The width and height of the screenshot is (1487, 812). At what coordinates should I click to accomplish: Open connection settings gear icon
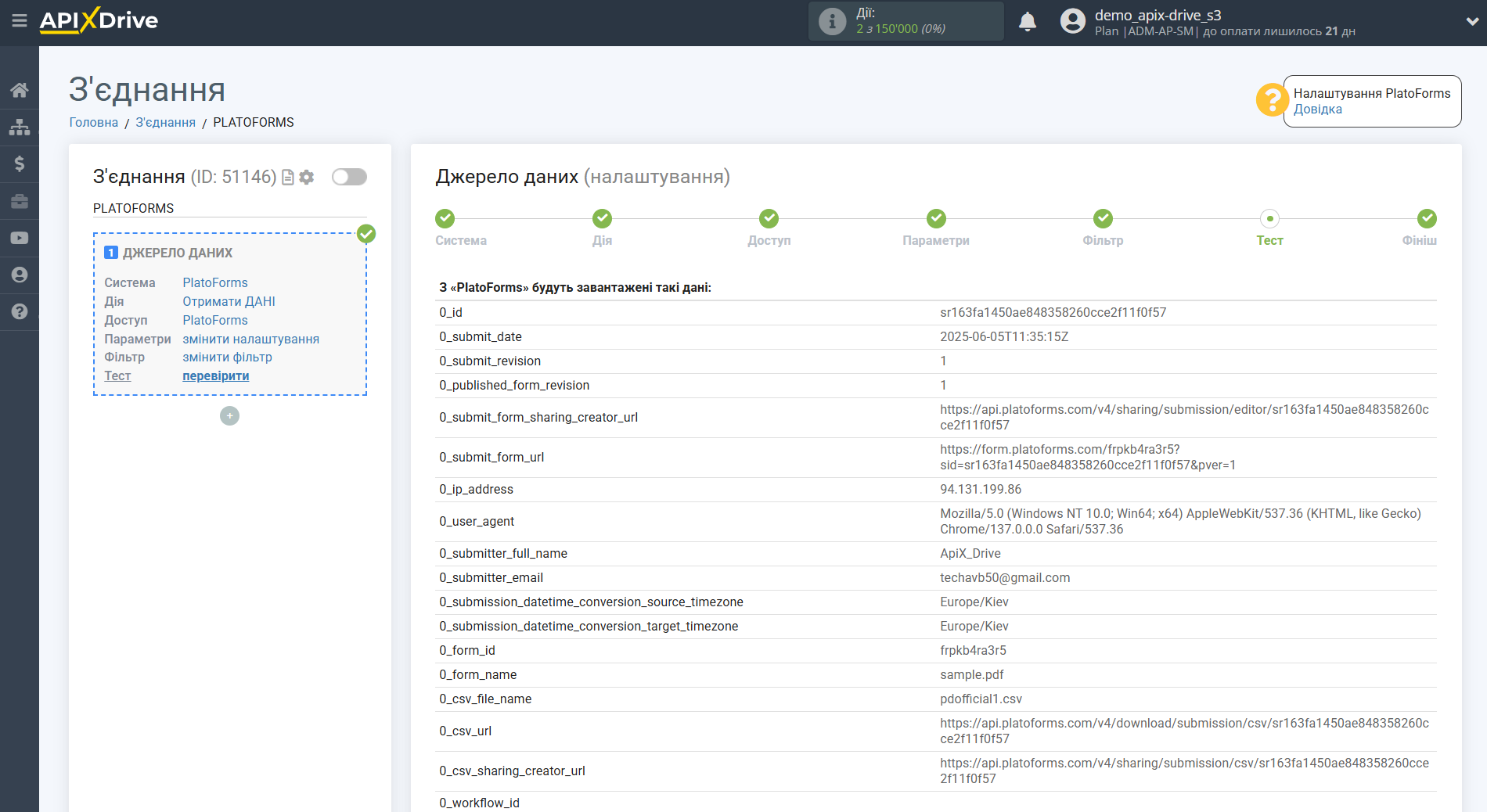(307, 178)
